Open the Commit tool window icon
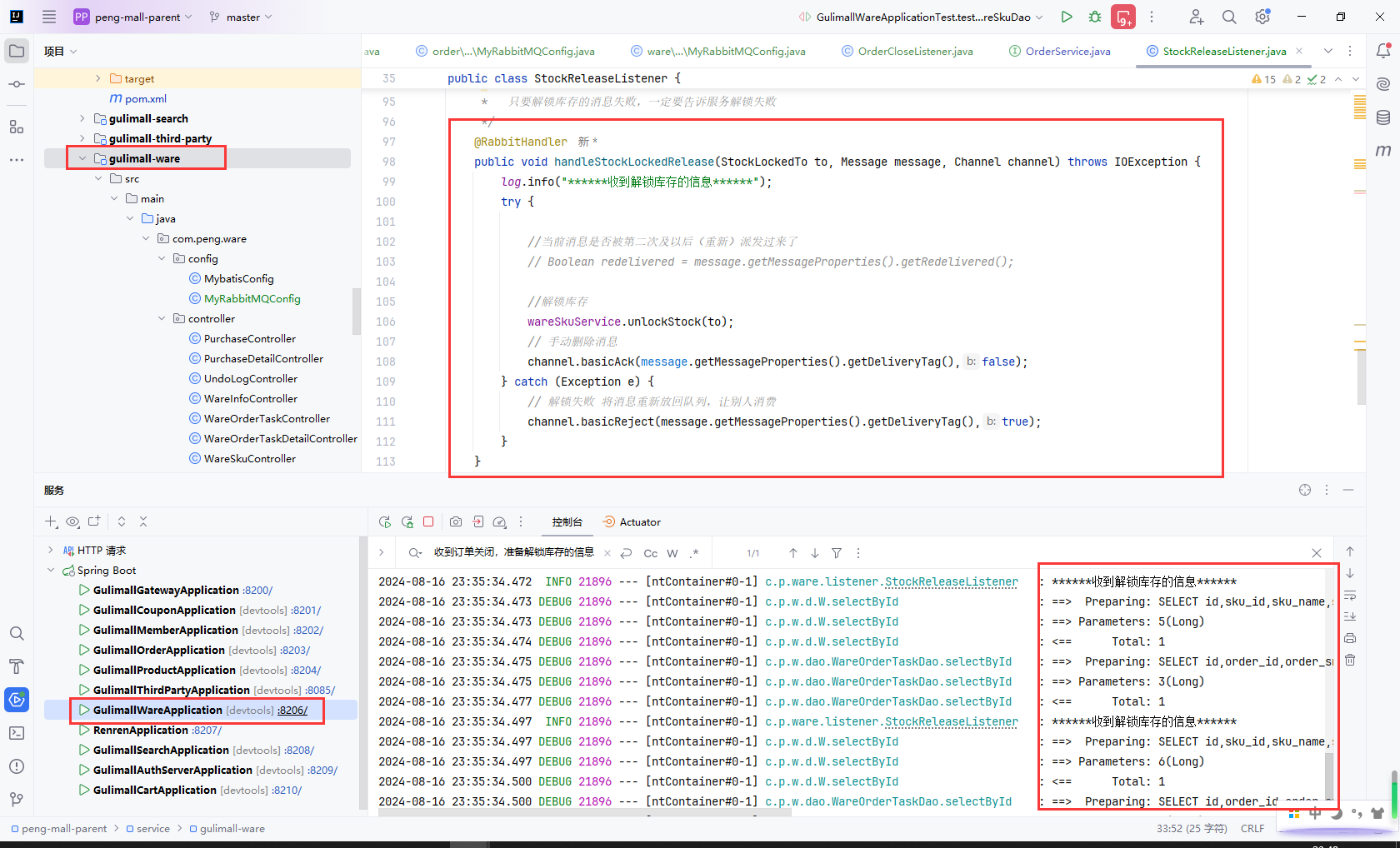 pos(17,84)
